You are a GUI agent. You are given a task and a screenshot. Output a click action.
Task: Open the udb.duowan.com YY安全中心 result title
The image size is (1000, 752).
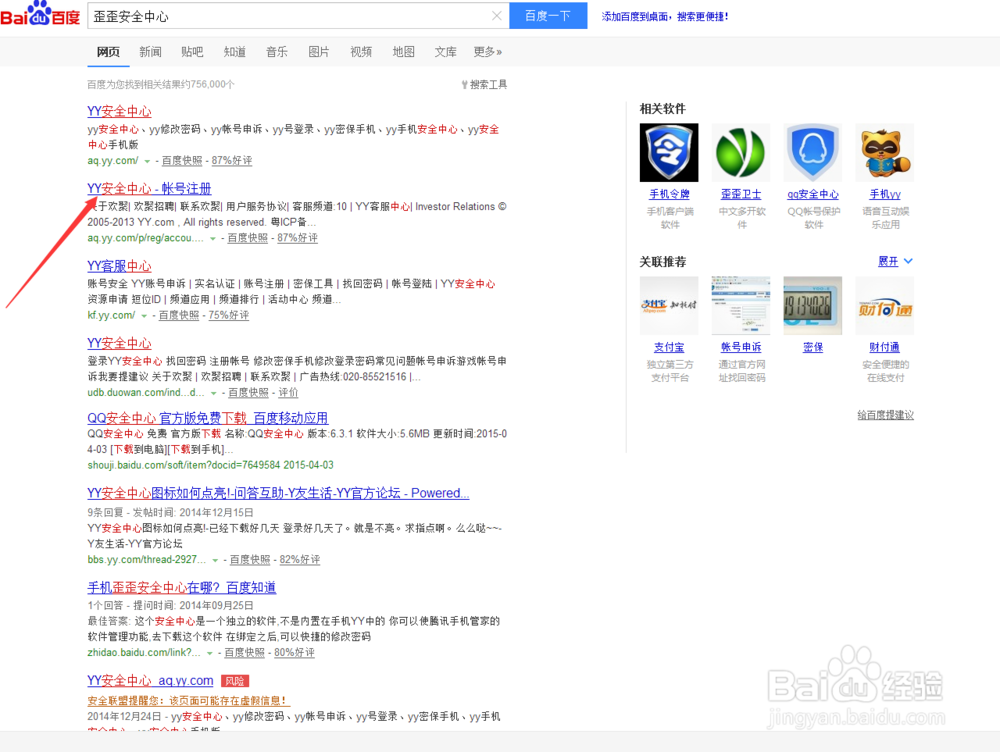pyautogui.click(x=119, y=343)
